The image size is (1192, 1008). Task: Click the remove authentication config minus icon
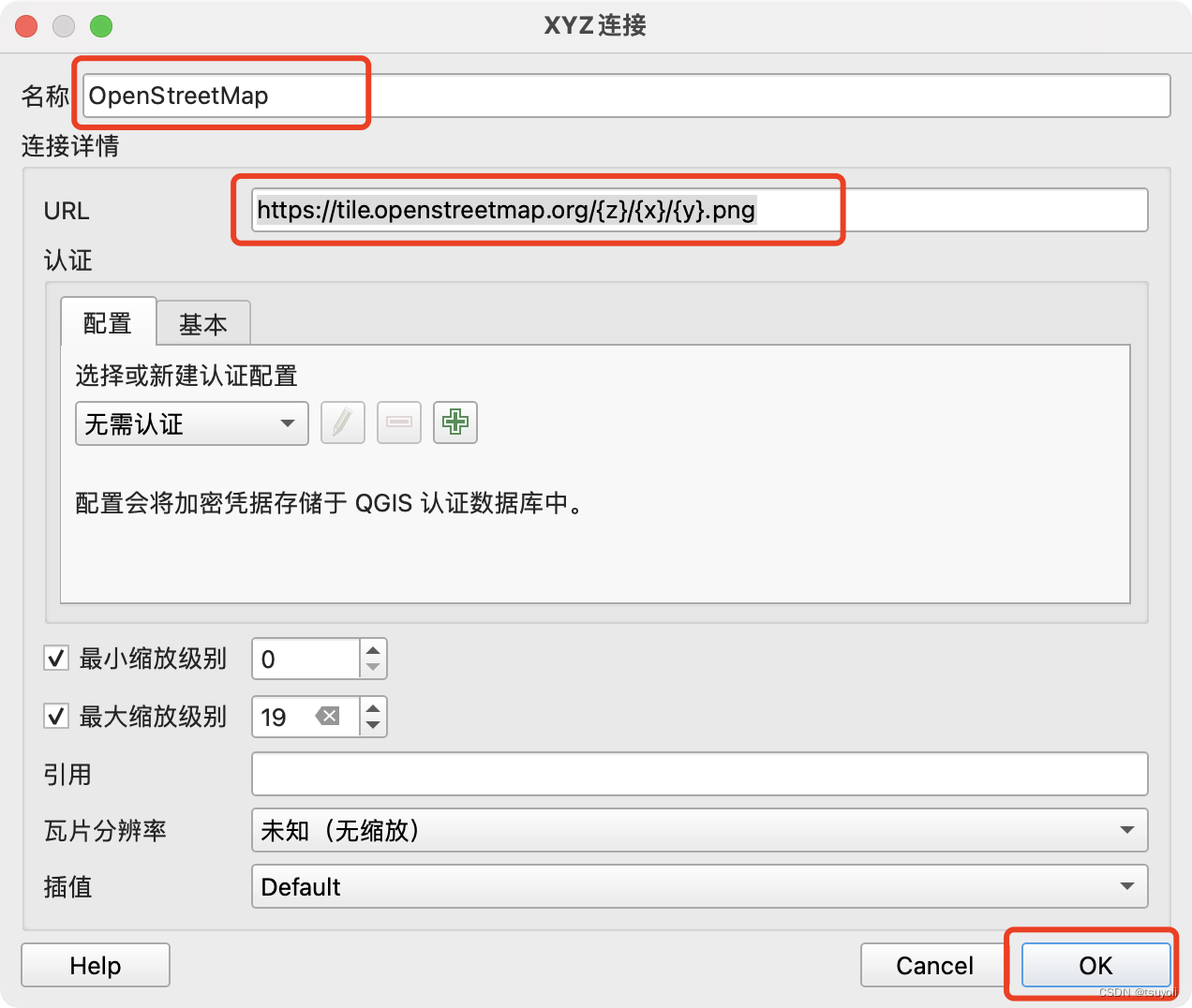point(399,422)
